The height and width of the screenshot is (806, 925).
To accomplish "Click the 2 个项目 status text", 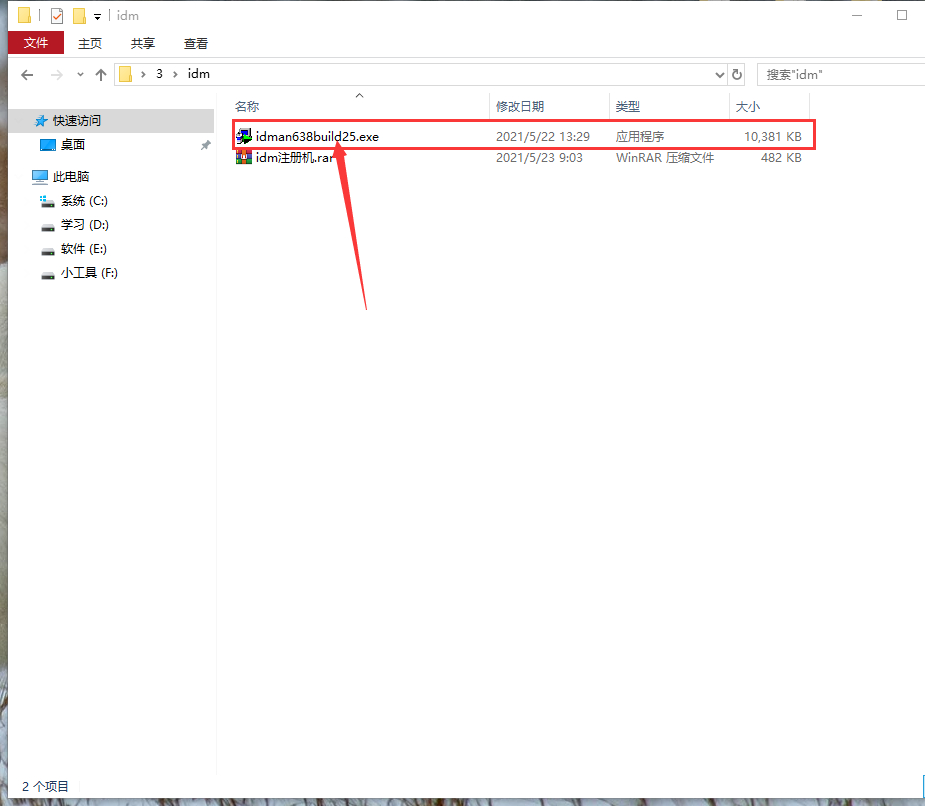I will pyautogui.click(x=45, y=787).
